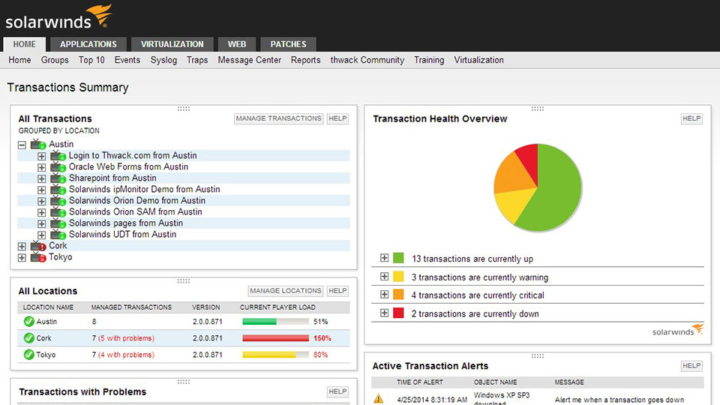Click the drag handle above Transactions with Problems

(x=184, y=382)
